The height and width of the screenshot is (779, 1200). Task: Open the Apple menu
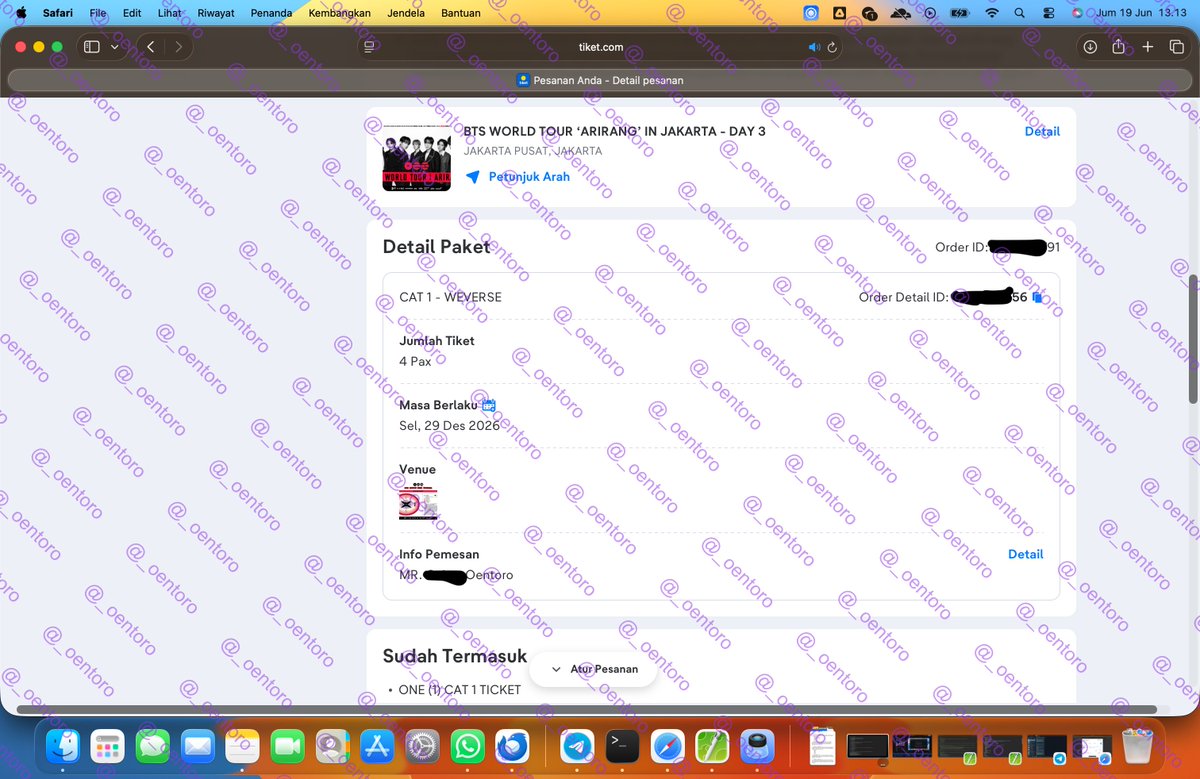coord(21,13)
